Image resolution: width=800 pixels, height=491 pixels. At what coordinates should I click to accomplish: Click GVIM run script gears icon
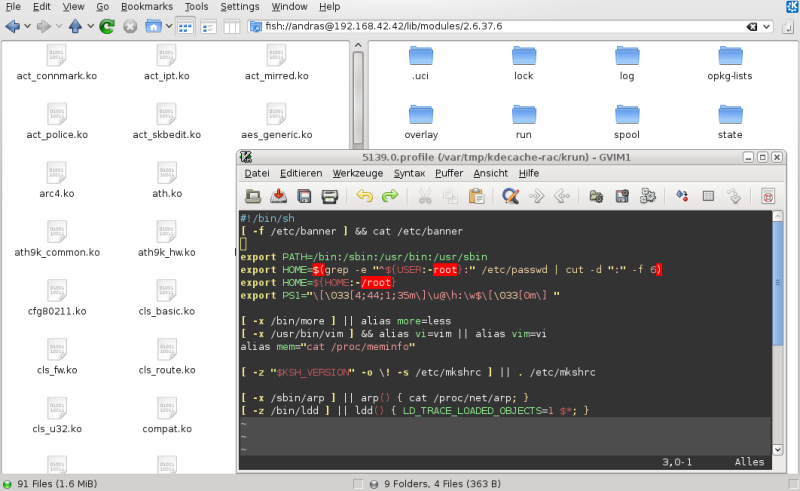tap(647, 196)
